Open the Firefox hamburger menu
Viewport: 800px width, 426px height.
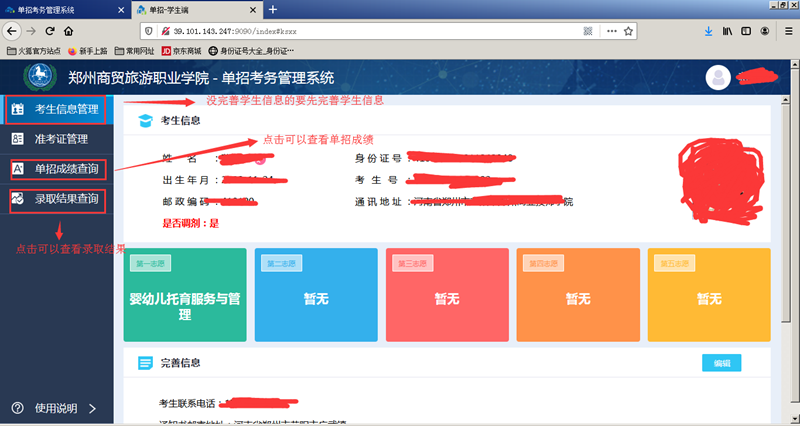point(783,31)
